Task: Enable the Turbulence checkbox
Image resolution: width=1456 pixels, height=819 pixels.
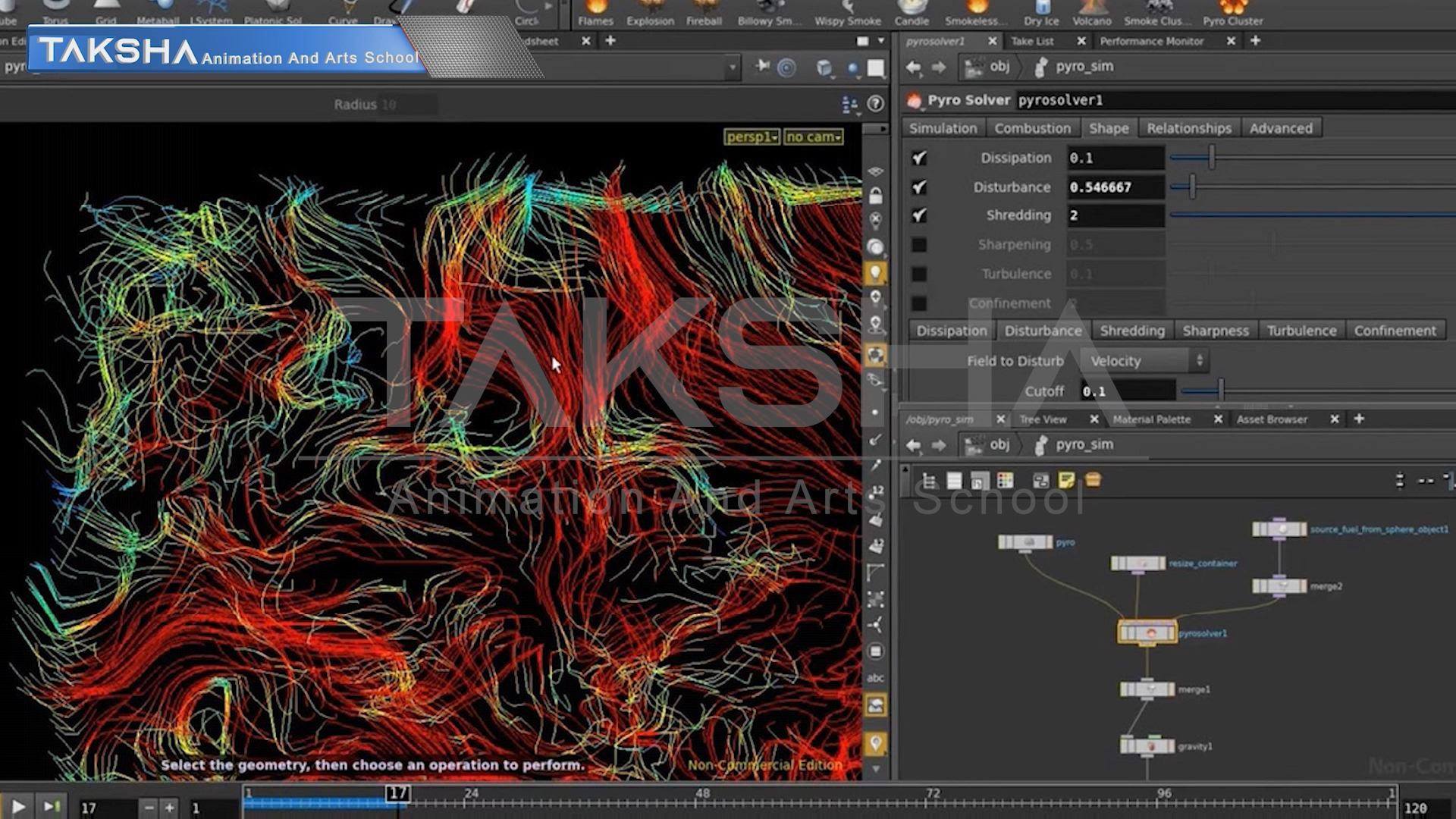Action: (919, 274)
